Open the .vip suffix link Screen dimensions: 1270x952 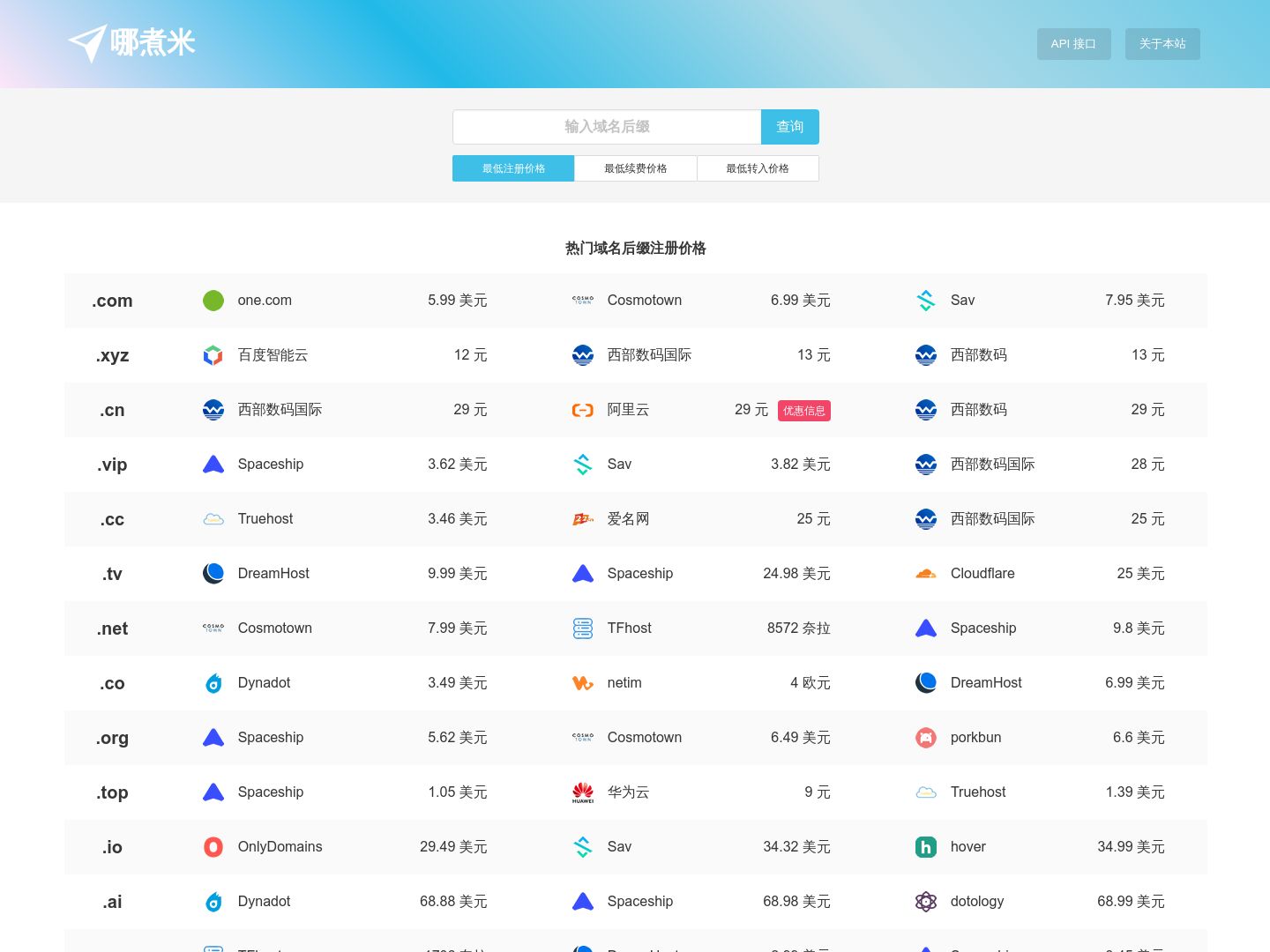pyautogui.click(x=112, y=465)
